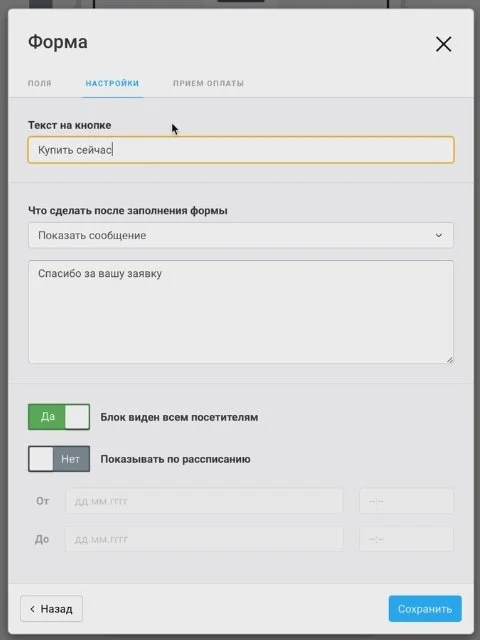
Task: Click the dropdown chevron arrow icon
Action: 439,236
